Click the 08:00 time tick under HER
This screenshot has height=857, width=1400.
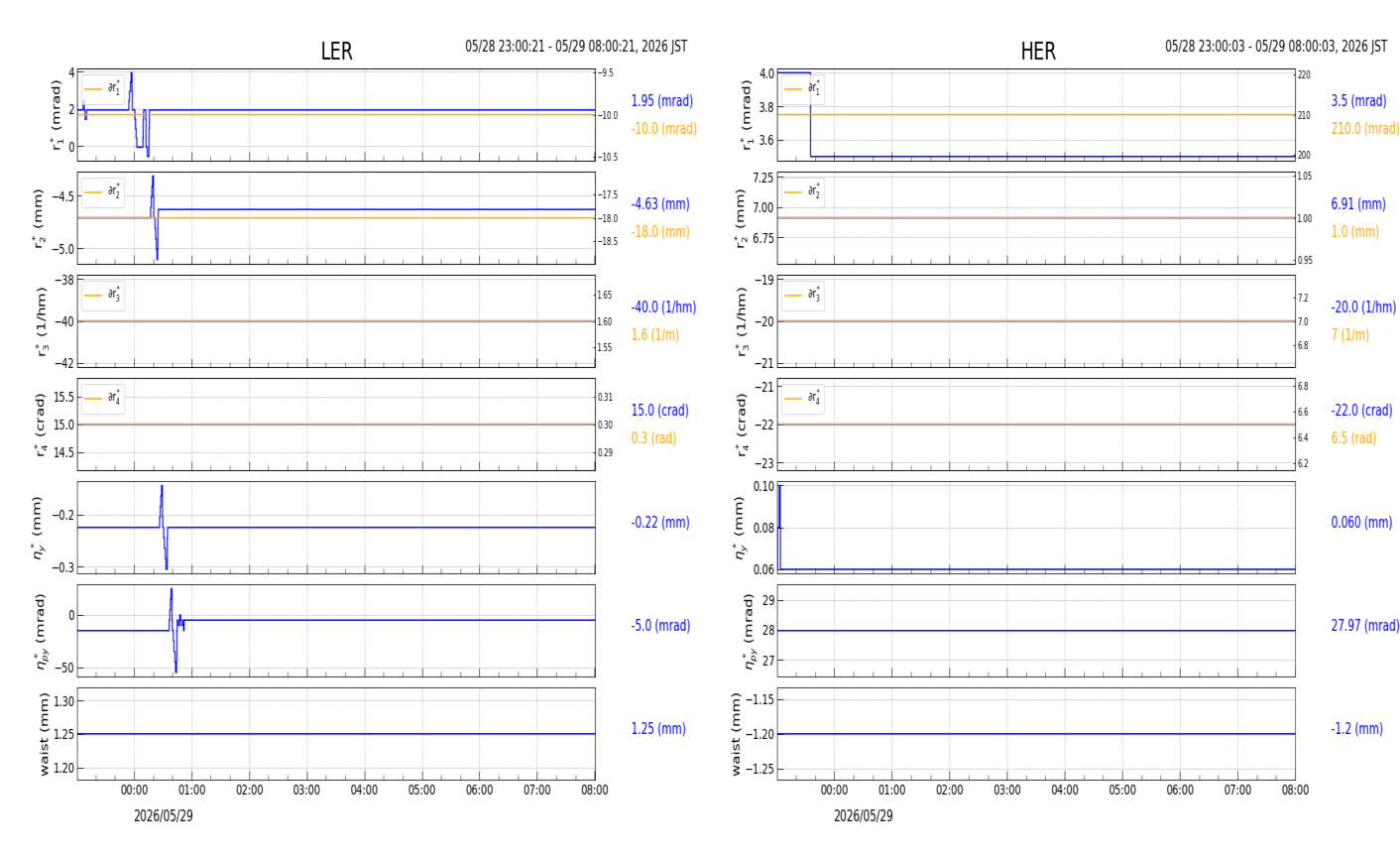click(x=1295, y=791)
